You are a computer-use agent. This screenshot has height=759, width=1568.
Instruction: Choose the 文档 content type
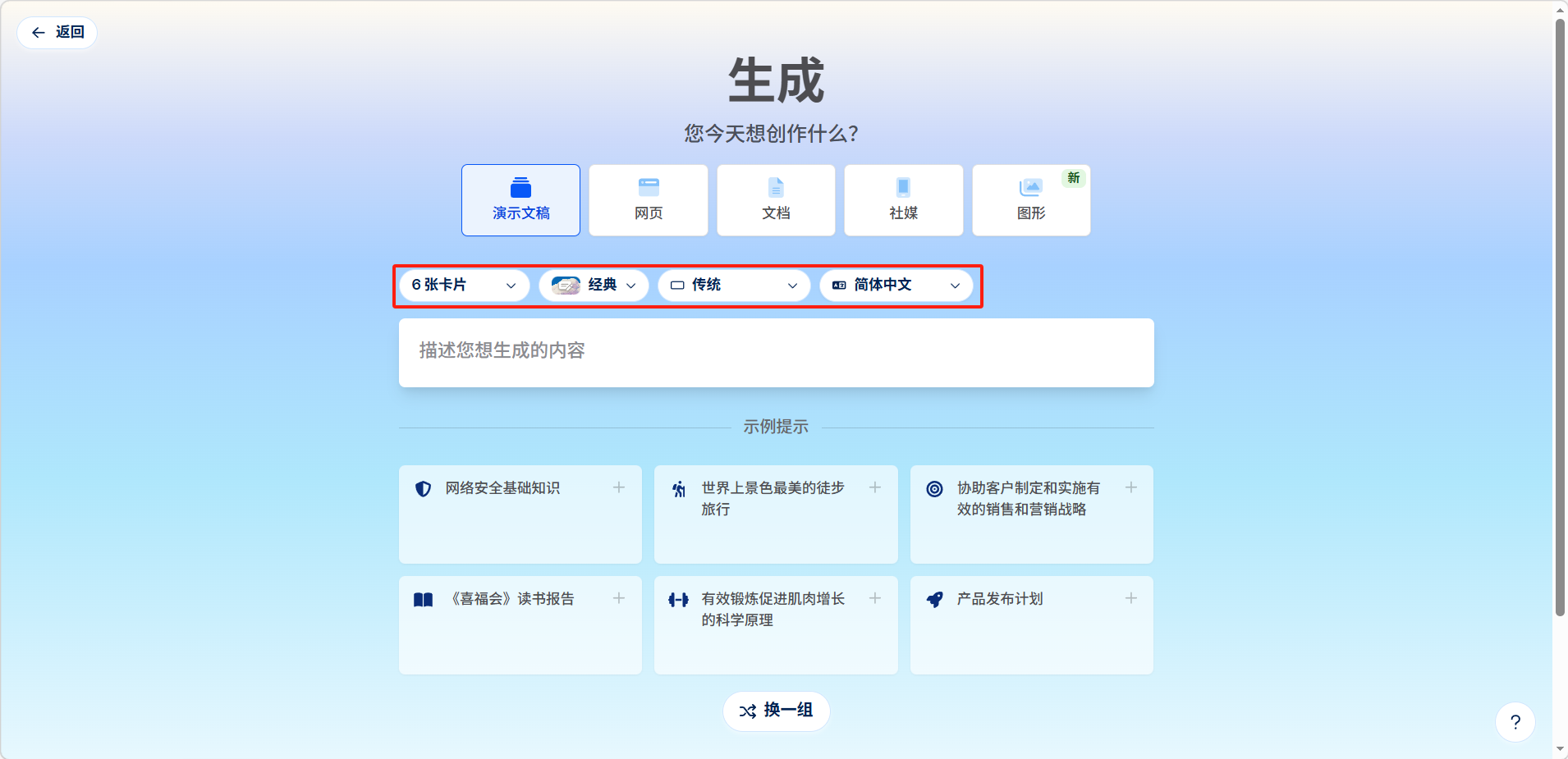[x=776, y=200]
